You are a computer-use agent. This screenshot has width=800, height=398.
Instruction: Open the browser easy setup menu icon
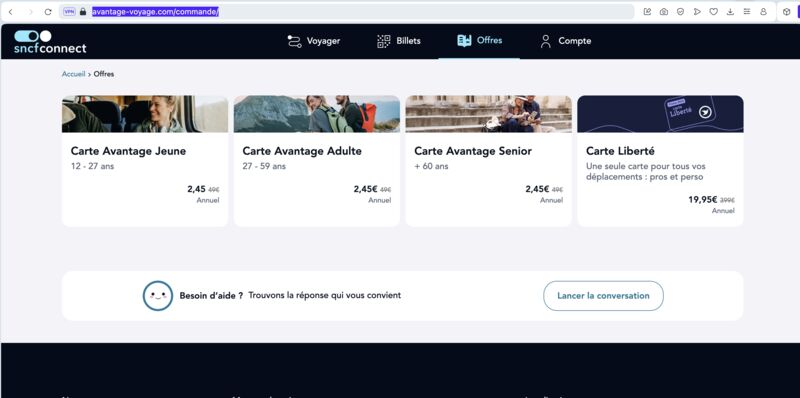pos(747,12)
